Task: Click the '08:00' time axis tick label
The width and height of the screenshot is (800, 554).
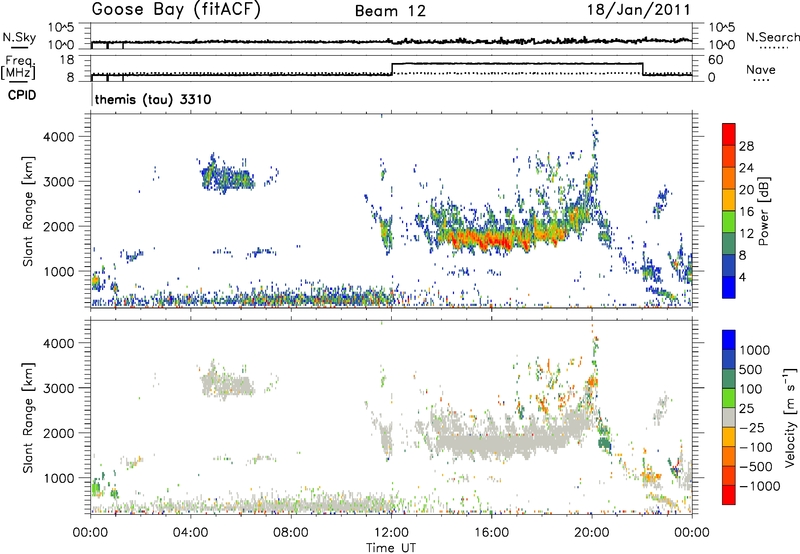Action: click(x=291, y=533)
